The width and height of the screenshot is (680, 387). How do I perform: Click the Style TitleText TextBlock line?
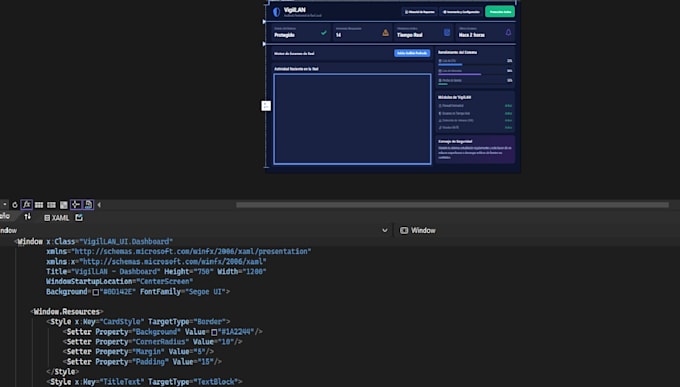(x=144, y=382)
